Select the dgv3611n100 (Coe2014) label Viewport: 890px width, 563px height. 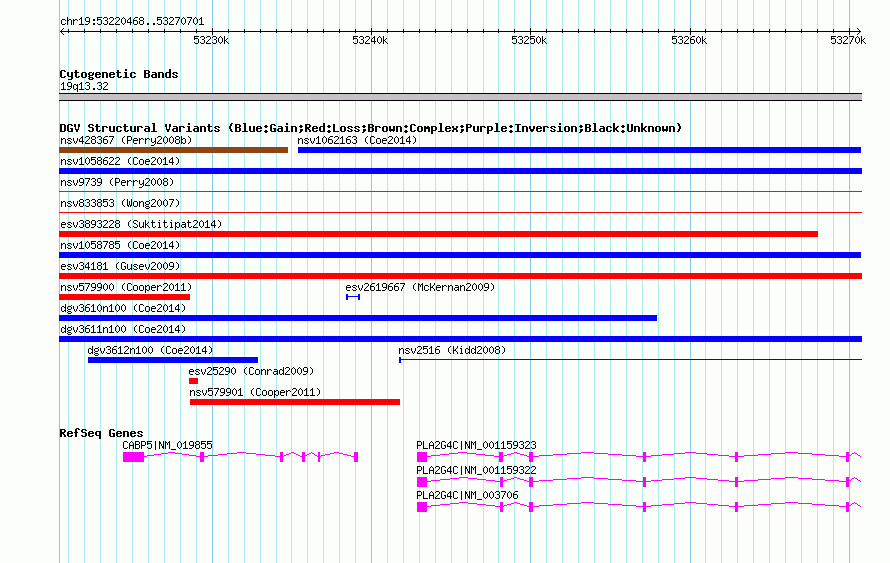(123, 329)
